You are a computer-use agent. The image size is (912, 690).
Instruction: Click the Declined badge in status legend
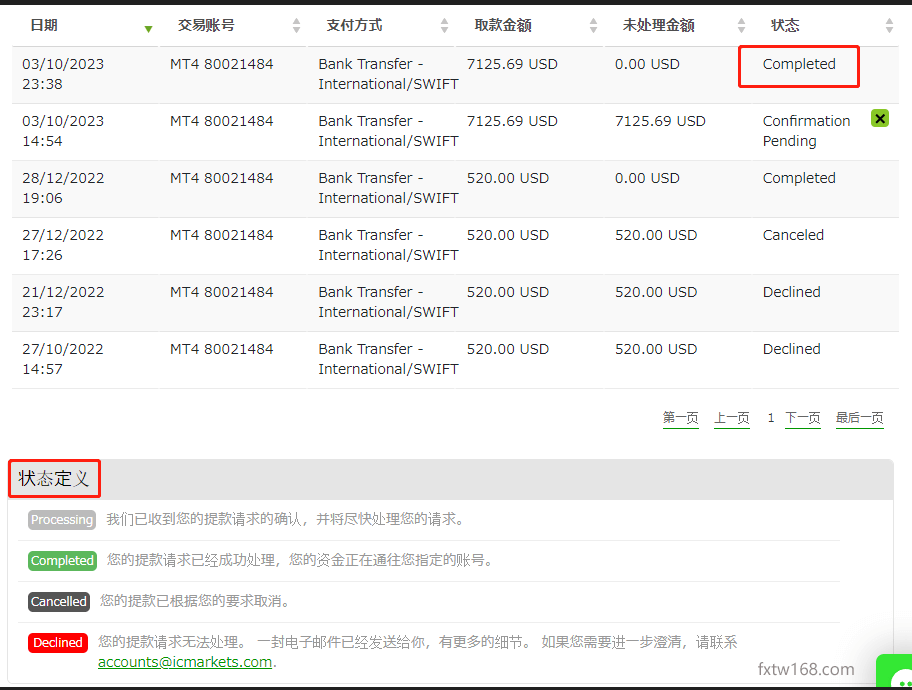(x=57, y=643)
